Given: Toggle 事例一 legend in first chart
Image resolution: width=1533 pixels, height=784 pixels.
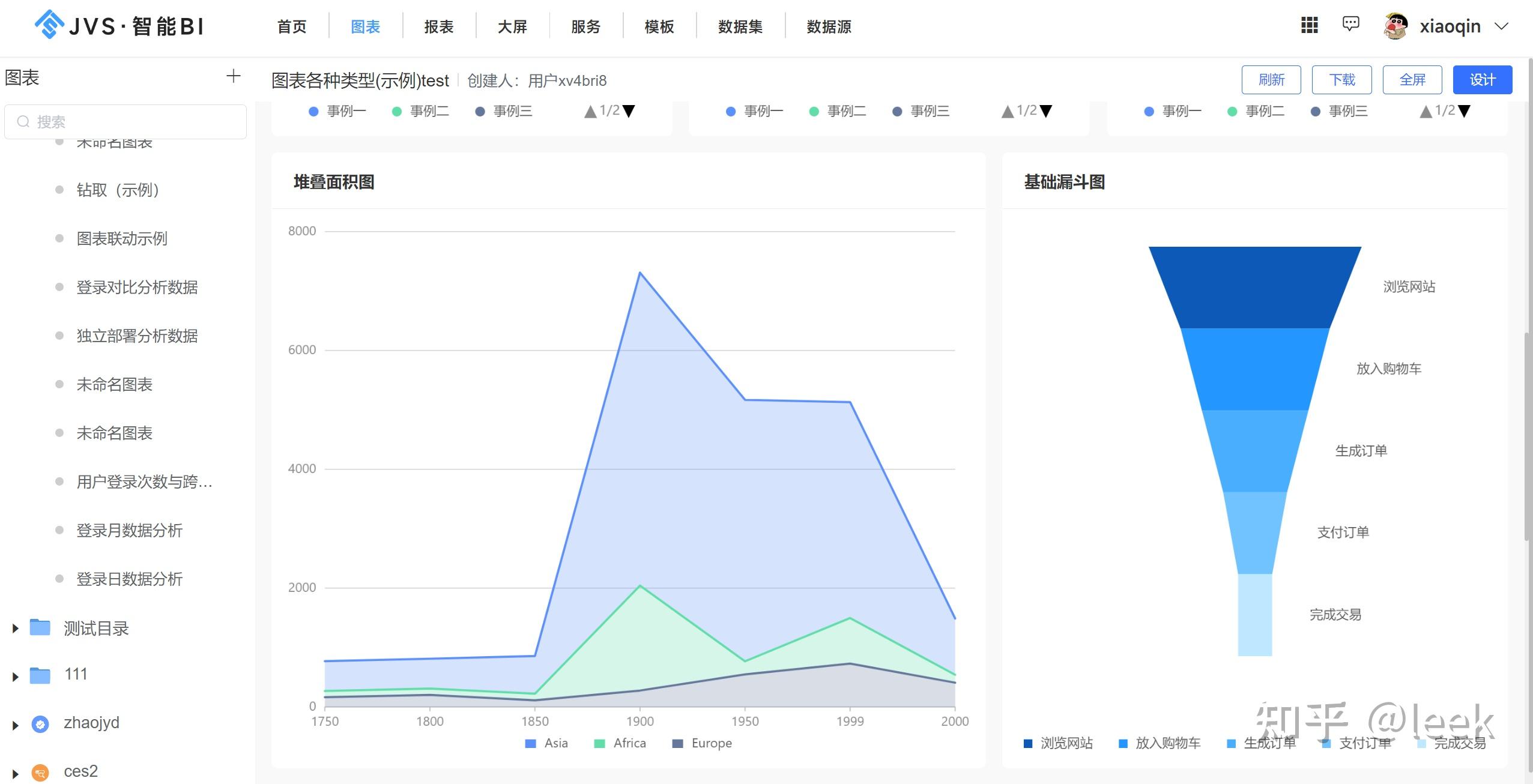Looking at the screenshot, I should 337,111.
